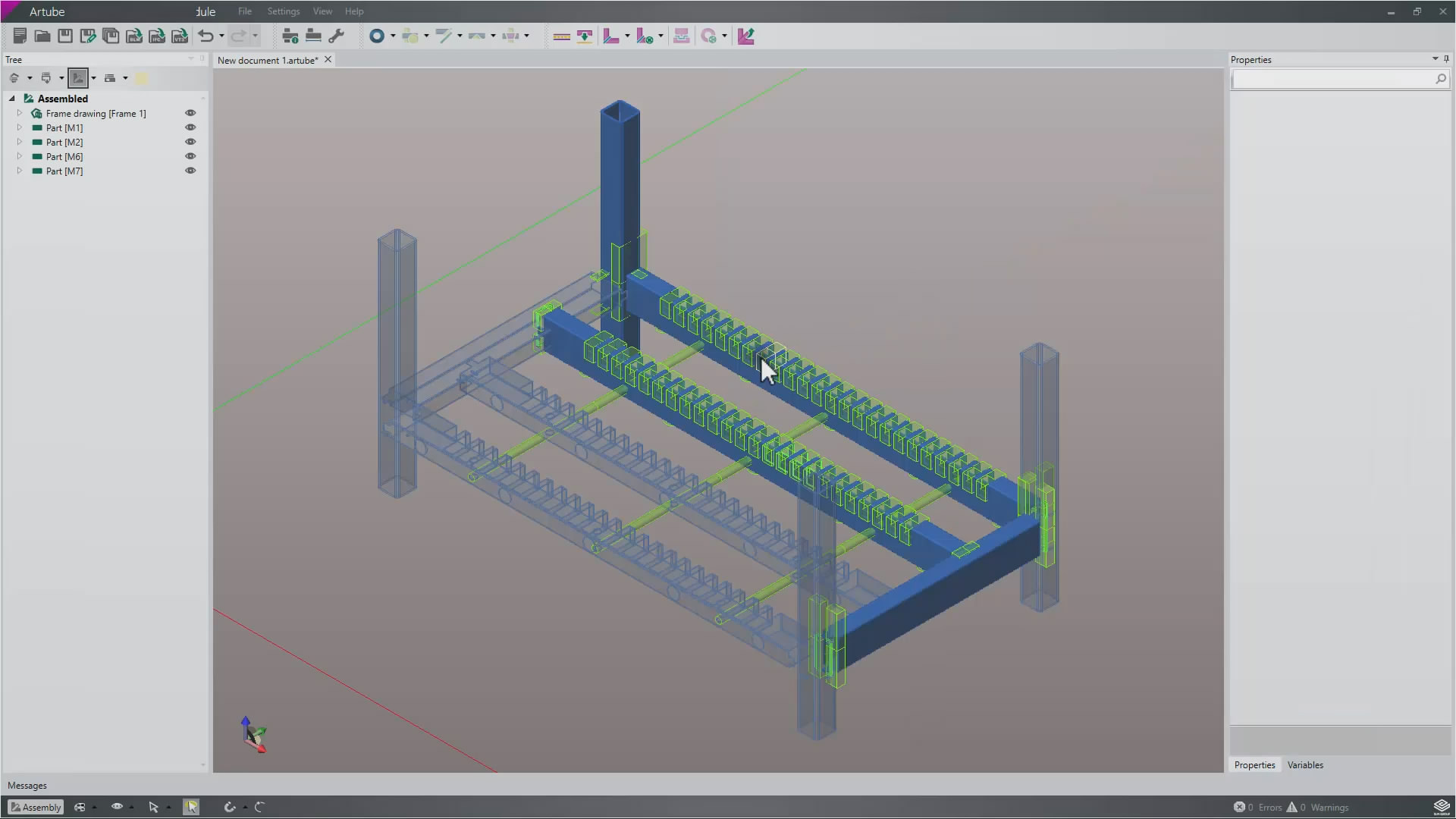Viewport: 1456px width, 819px height.
Task: Click Save As icon with pencil
Action: (x=88, y=36)
